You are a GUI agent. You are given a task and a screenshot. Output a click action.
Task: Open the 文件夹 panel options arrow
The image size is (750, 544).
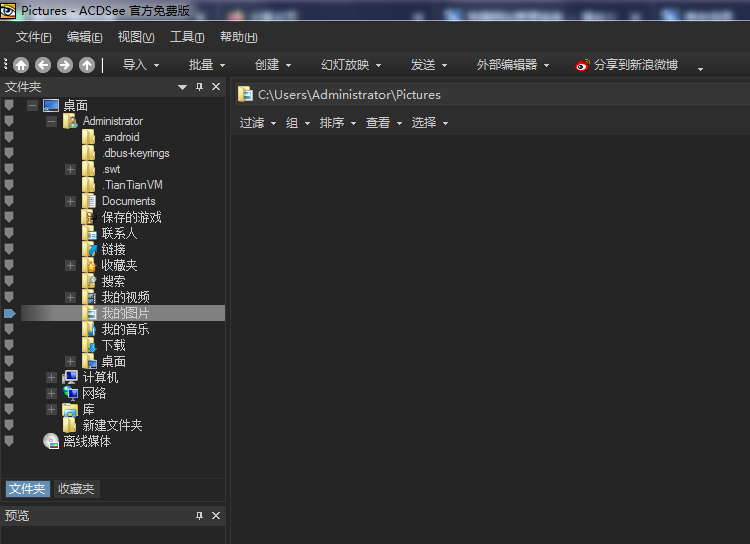click(x=182, y=87)
